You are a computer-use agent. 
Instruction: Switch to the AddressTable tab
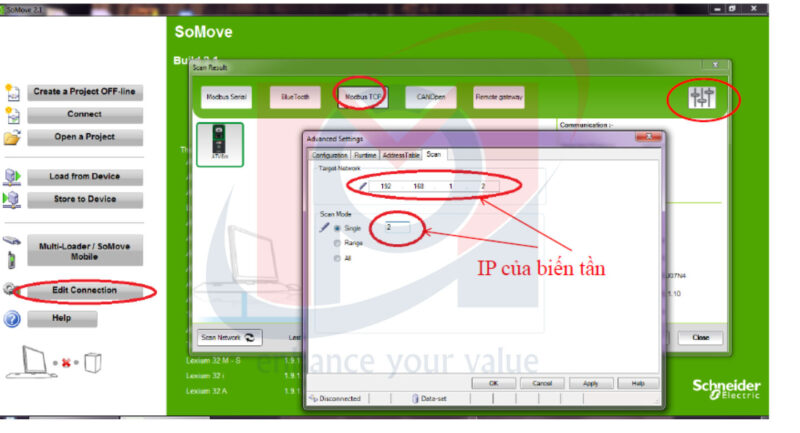(401, 155)
